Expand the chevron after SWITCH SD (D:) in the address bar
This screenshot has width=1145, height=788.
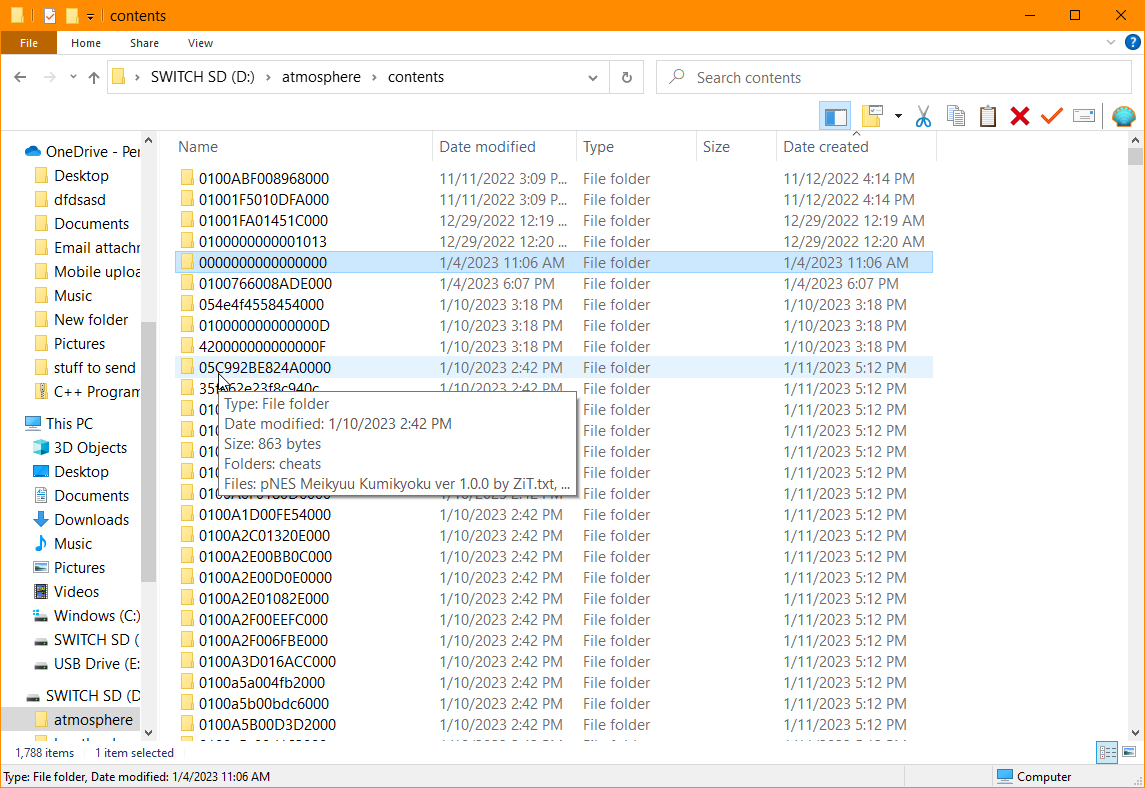(269, 77)
